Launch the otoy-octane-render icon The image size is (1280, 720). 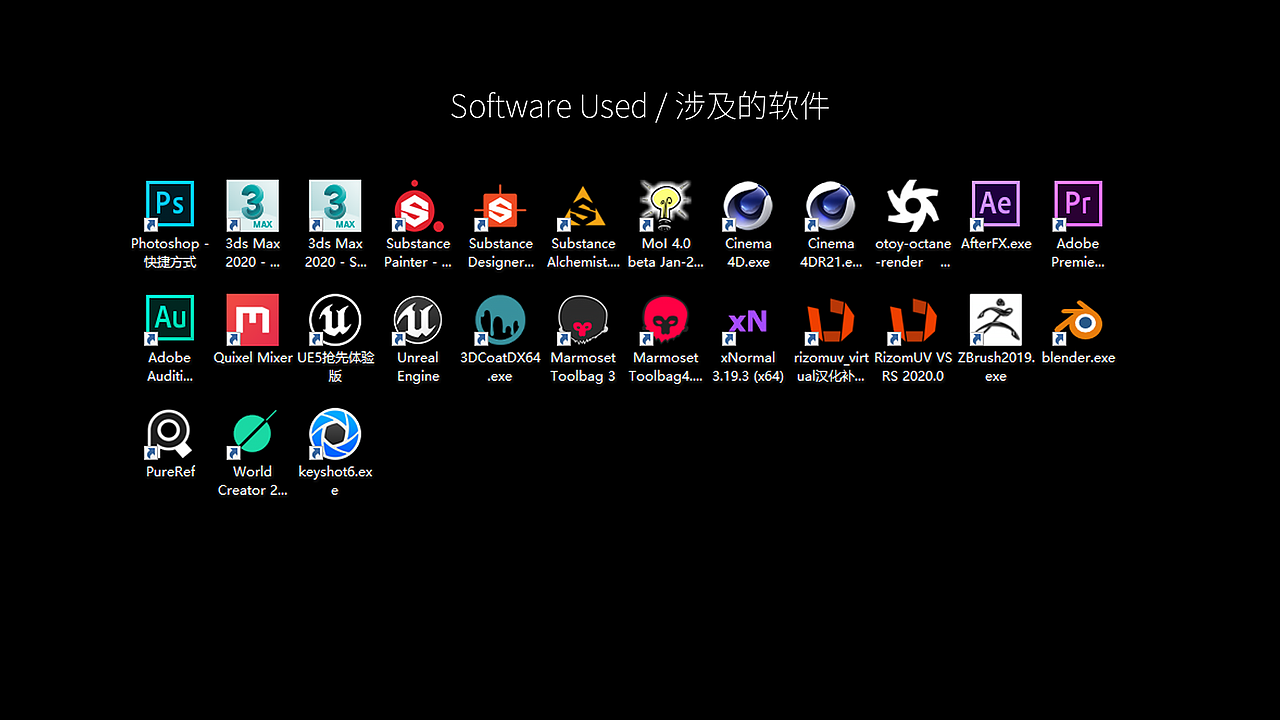click(913, 205)
